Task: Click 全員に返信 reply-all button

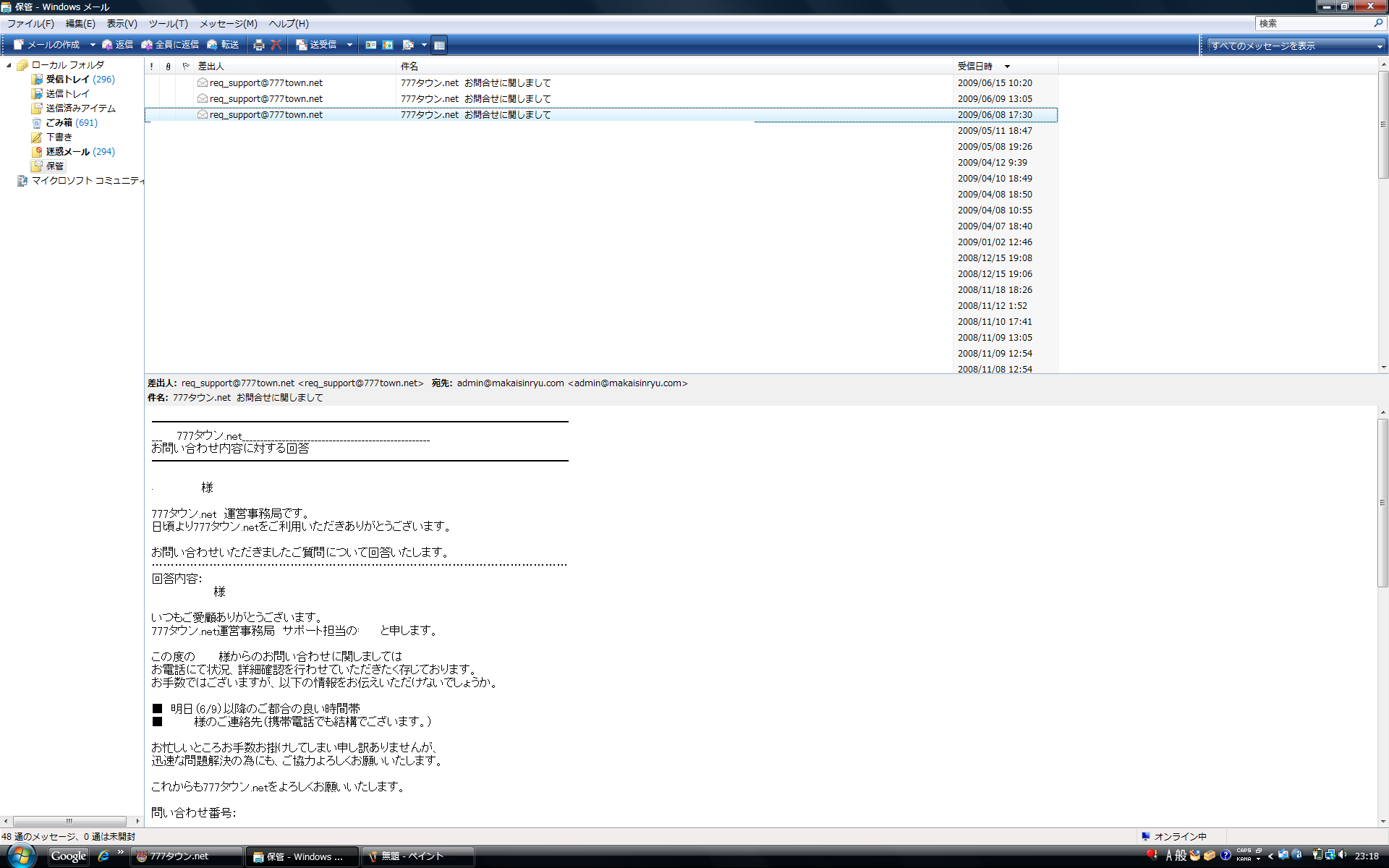Action: click(x=170, y=45)
